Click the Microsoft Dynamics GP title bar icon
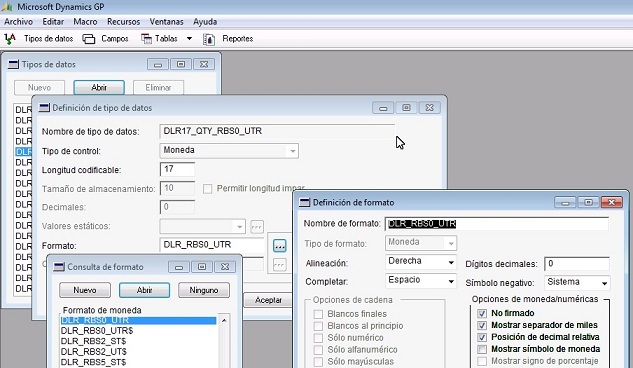 point(7,7)
